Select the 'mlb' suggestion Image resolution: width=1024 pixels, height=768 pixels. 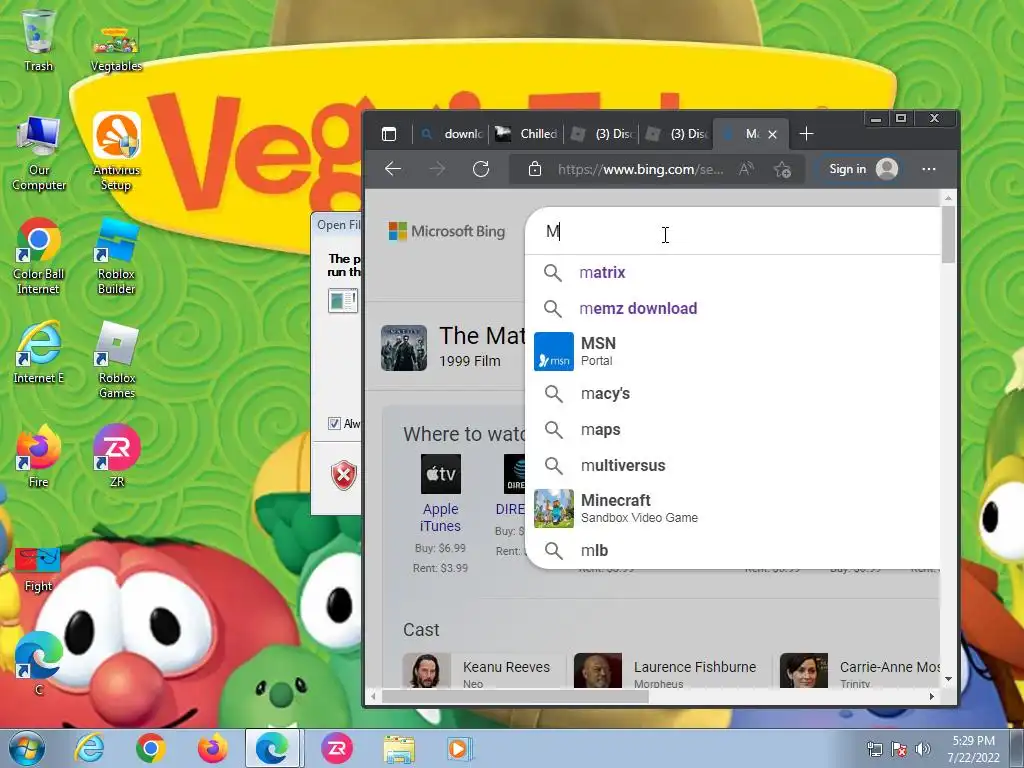tap(731, 551)
